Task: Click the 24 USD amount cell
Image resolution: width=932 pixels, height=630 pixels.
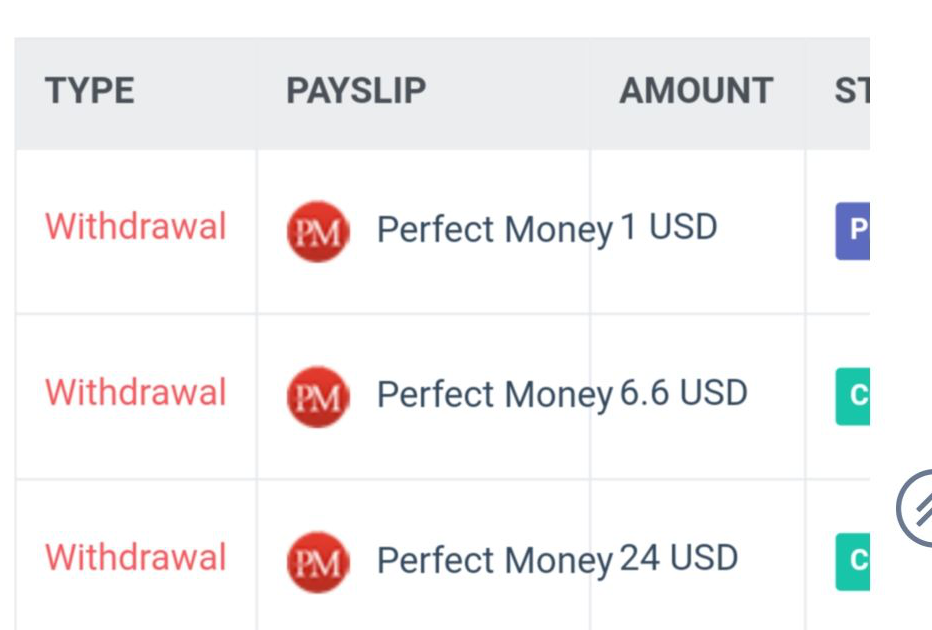Action: click(x=679, y=558)
